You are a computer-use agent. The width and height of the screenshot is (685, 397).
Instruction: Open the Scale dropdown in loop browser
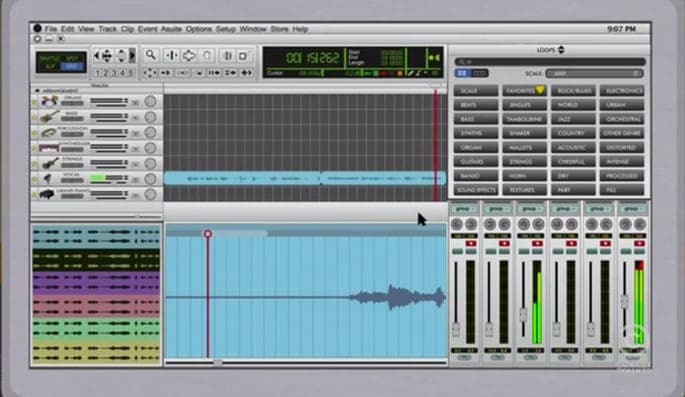pos(595,73)
